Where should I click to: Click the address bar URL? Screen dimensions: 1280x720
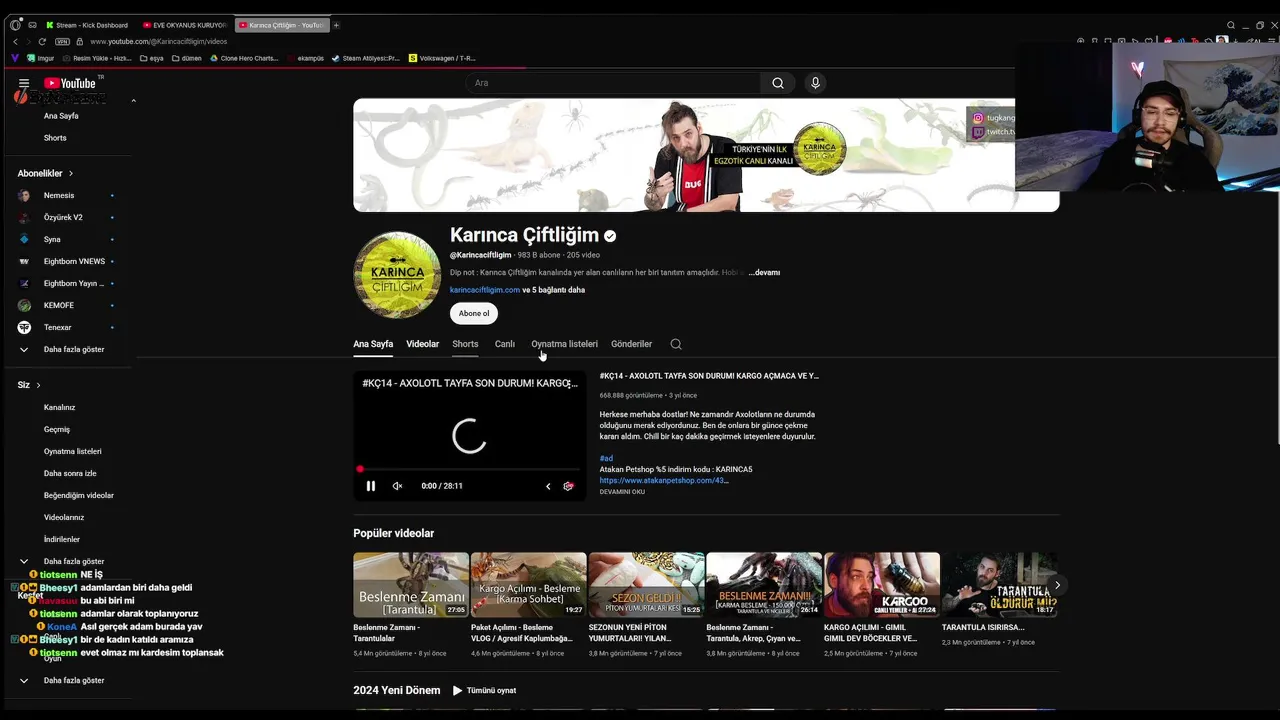pyautogui.click(x=159, y=41)
